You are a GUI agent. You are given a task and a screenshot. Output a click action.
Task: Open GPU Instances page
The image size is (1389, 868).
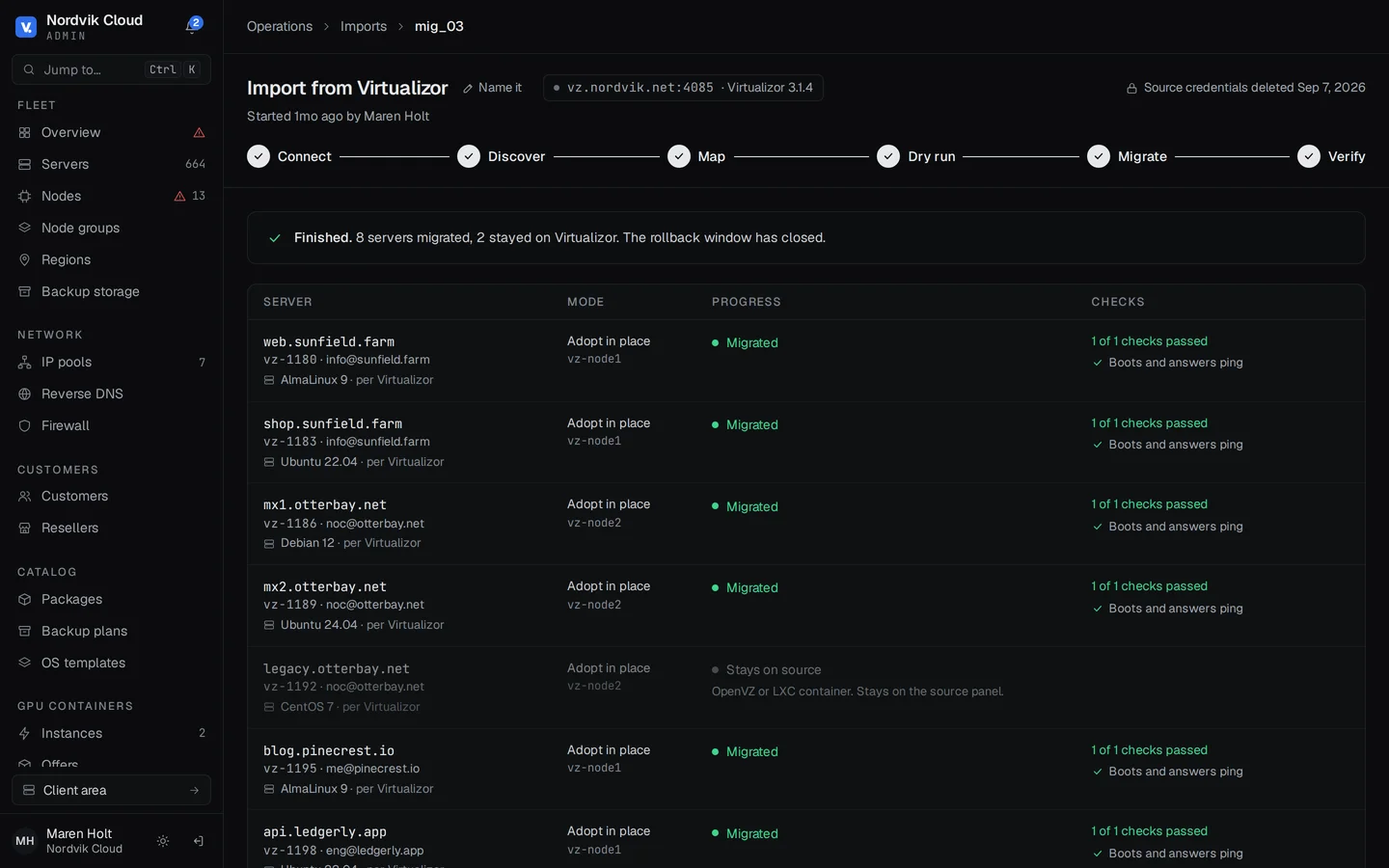point(112,733)
